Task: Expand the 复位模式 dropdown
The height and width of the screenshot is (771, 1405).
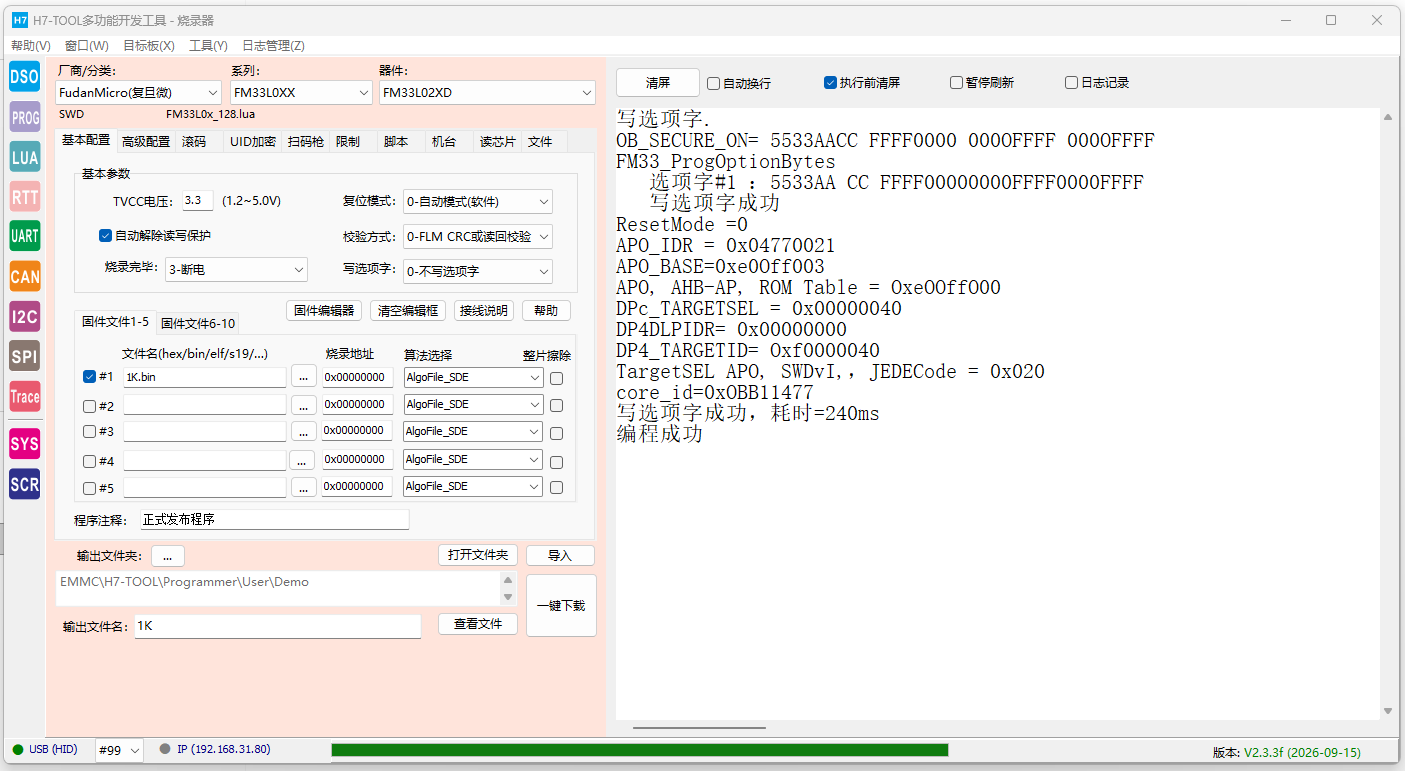Action: [x=478, y=202]
